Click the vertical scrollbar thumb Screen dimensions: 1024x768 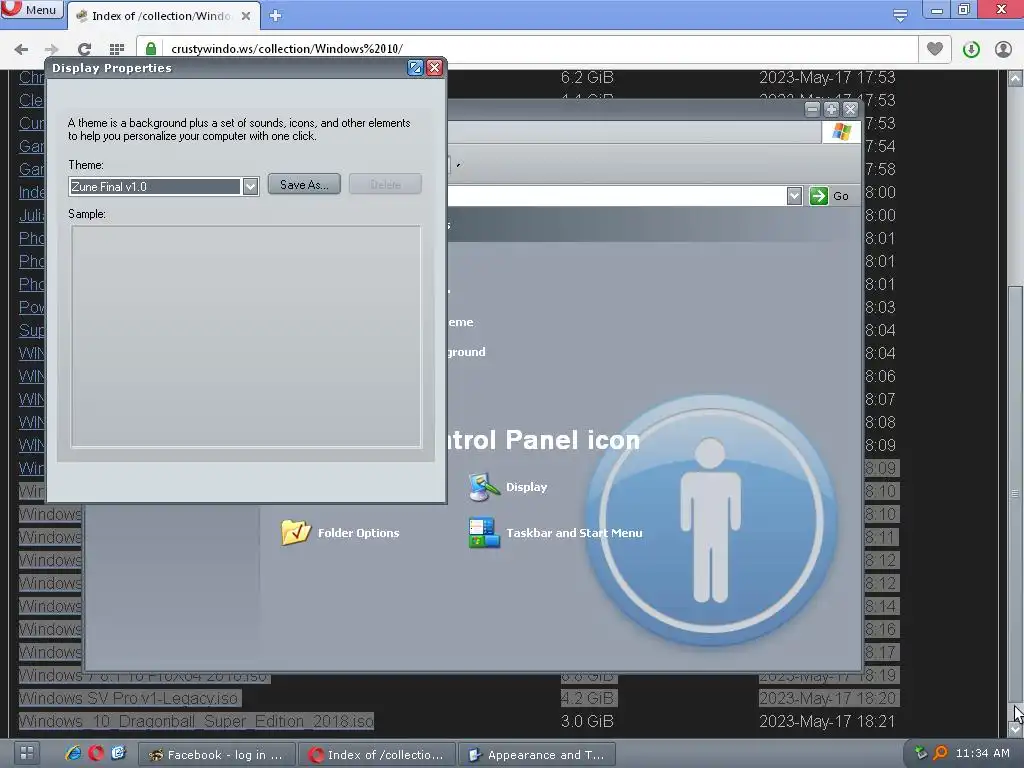pos(1015,494)
